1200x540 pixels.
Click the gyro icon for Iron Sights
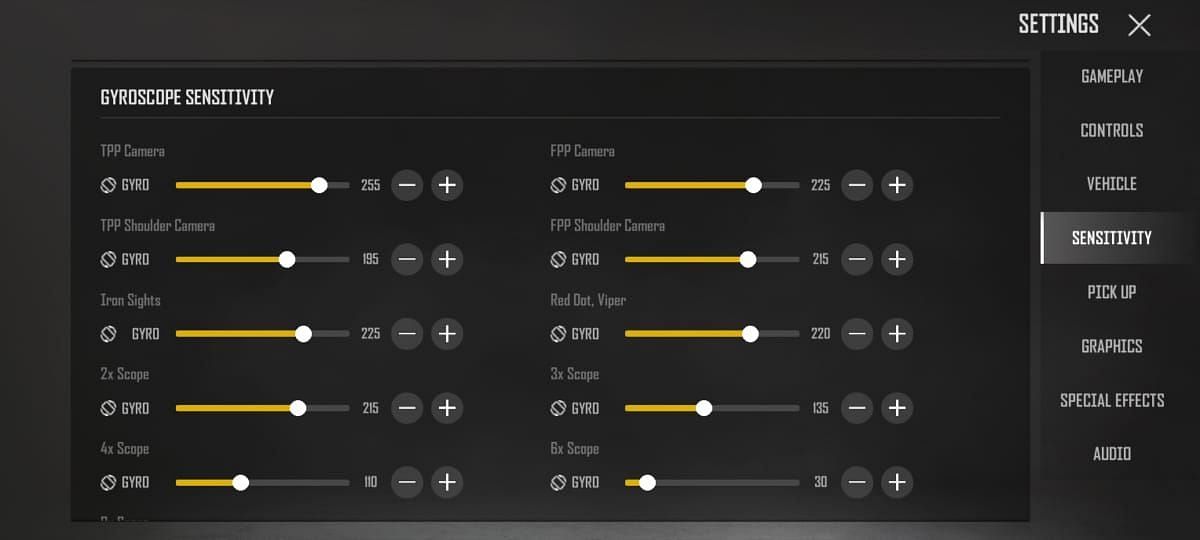(x=110, y=334)
